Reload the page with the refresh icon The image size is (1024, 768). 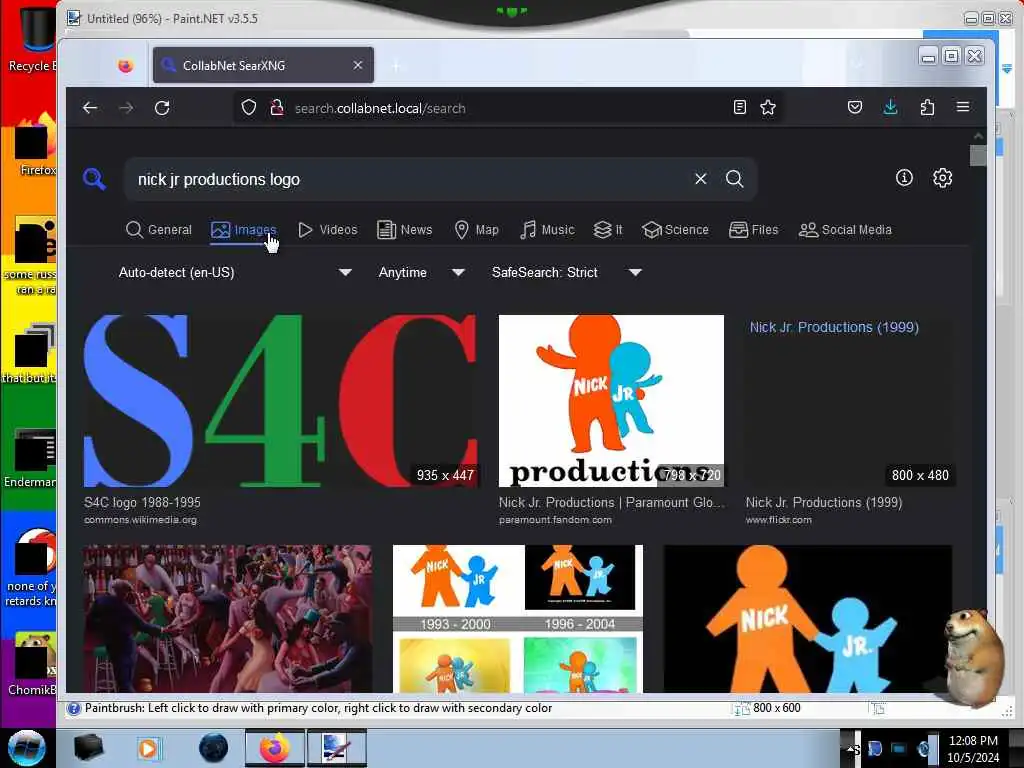(x=162, y=108)
